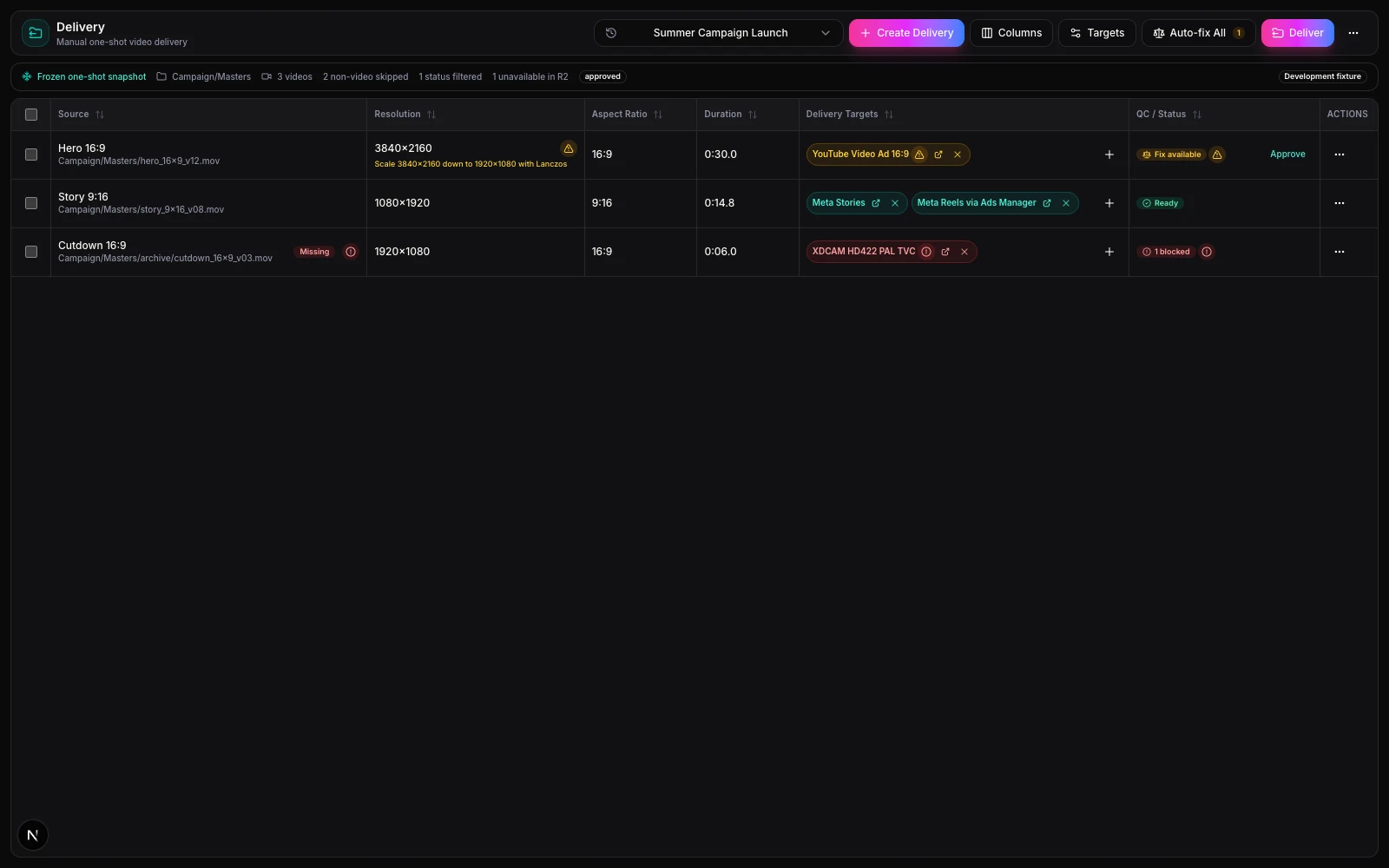
Task: Click the Scale 3840×2160 down note text
Action: click(x=471, y=164)
